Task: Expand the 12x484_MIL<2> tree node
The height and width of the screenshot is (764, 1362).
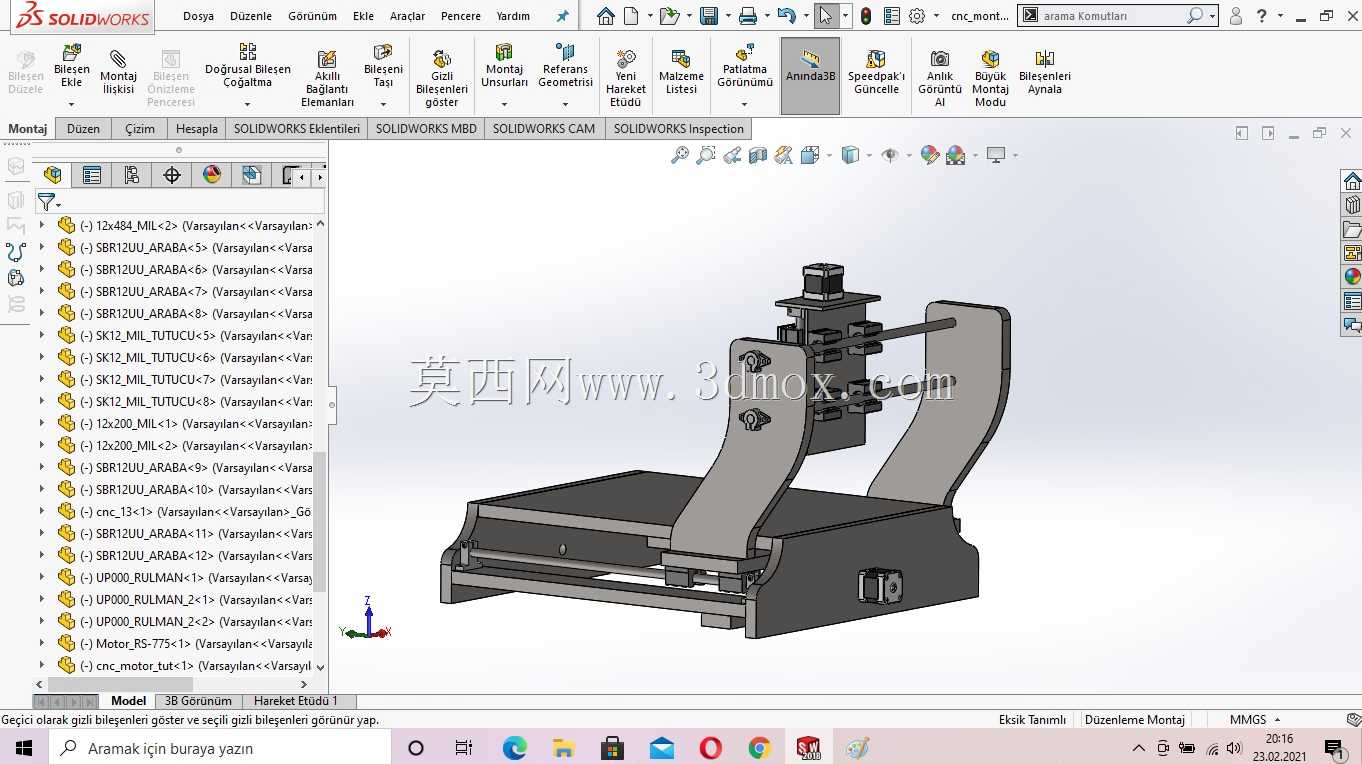Action: pos(42,225)
